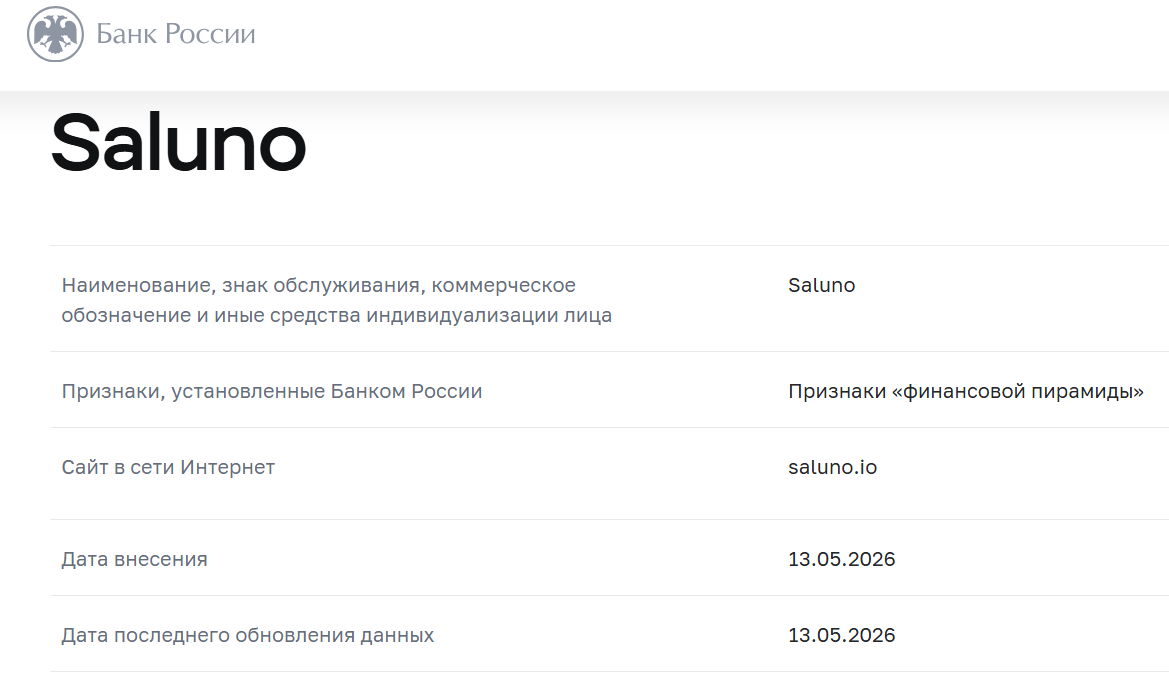Click the large Saluno page heading
The image size is (1169, 684).
coord(179,142)
